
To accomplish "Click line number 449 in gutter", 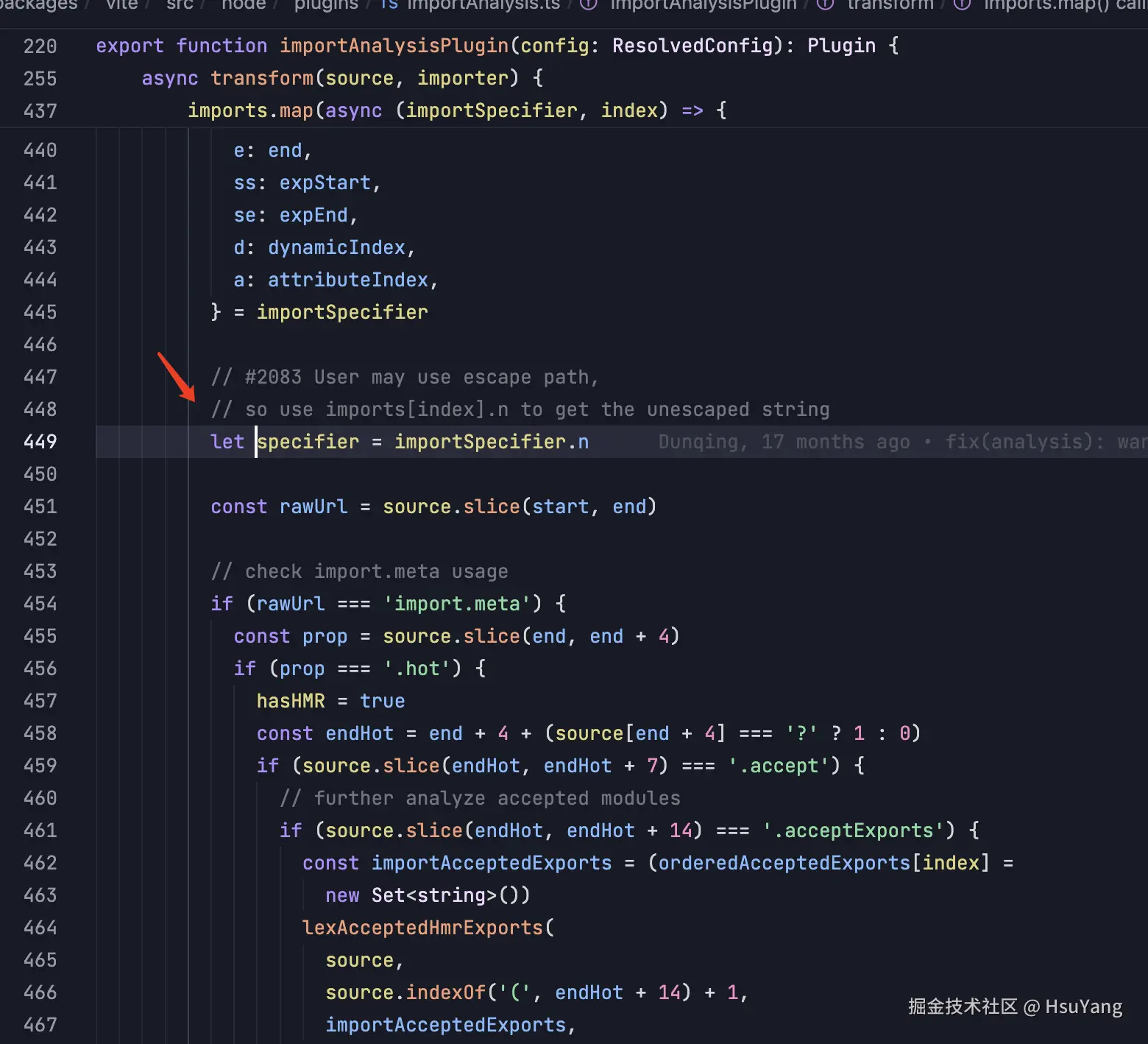I will [40, 442].
